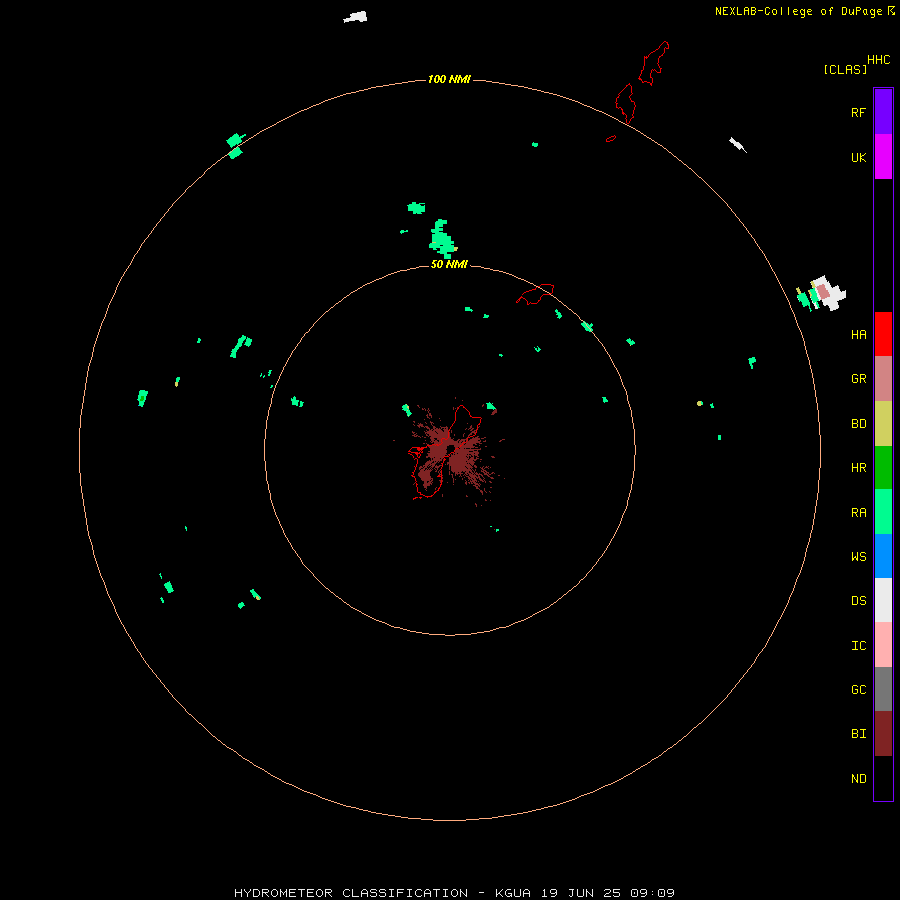Image resolution: width=900 pixels, height=900 pixels.
Task: Click the UK legend label
Action: pyautogui.click(x=858, y=157)
